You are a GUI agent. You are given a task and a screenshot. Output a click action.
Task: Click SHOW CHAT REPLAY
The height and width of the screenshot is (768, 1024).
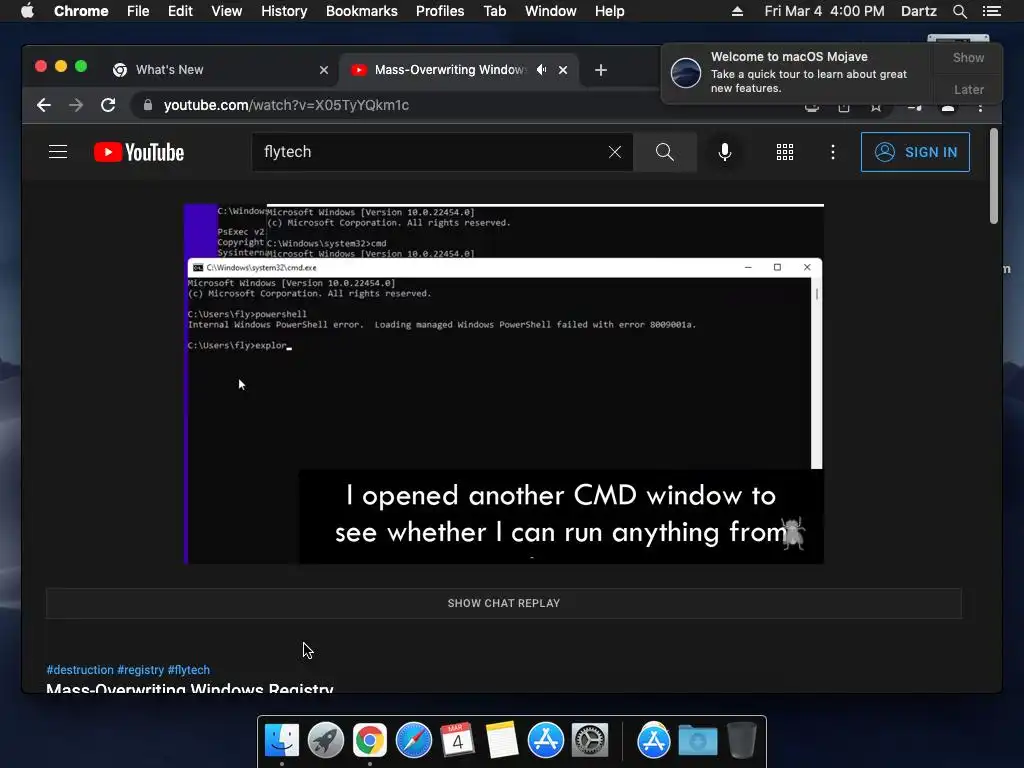504,603
